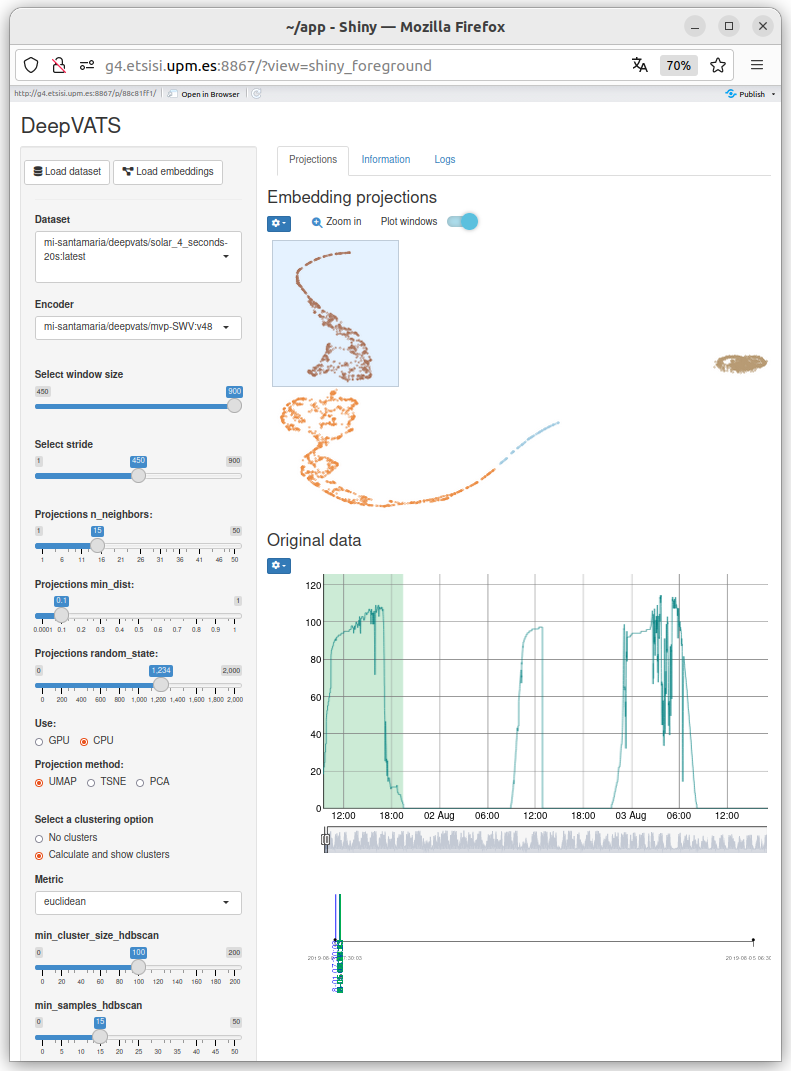This screenshot has height=1071, width=791.
Task: Click the 03 Aug label on time axis
Action: coord(630,816)
